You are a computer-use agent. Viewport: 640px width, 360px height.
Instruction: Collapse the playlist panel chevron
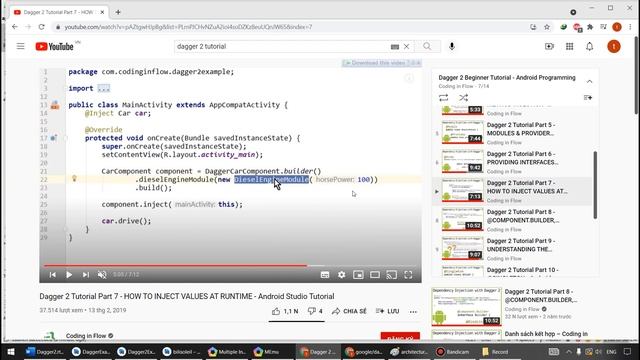(589, 82)
